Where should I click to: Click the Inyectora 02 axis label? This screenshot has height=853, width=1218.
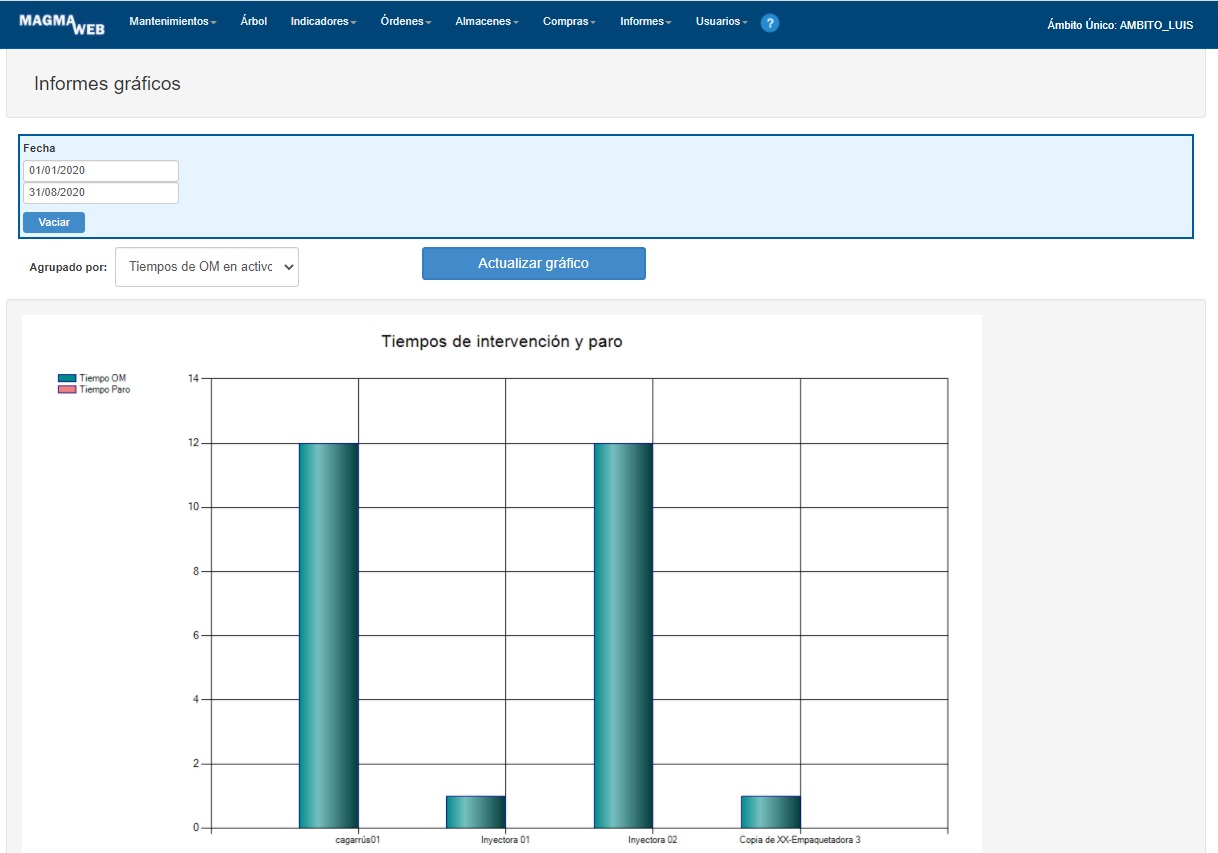point(653,840)
